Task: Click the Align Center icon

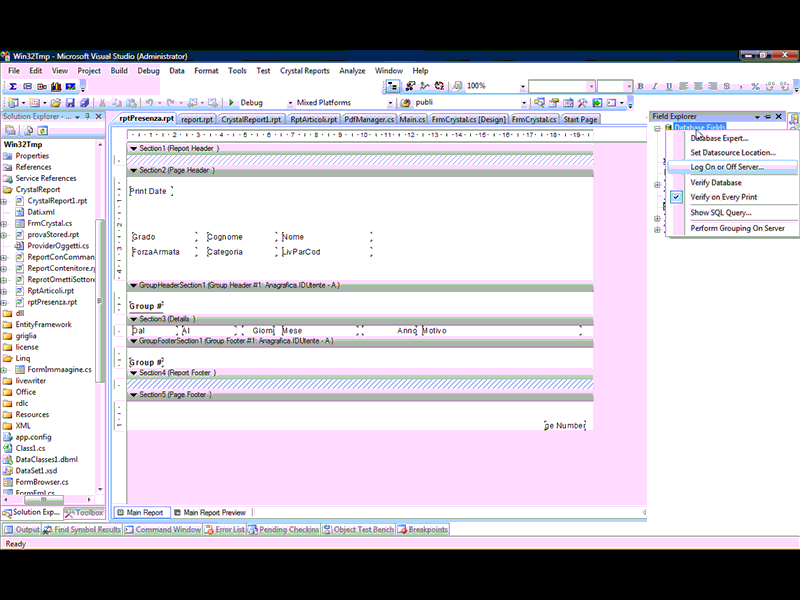Action: pyautogui.click(x=698, y=86)
